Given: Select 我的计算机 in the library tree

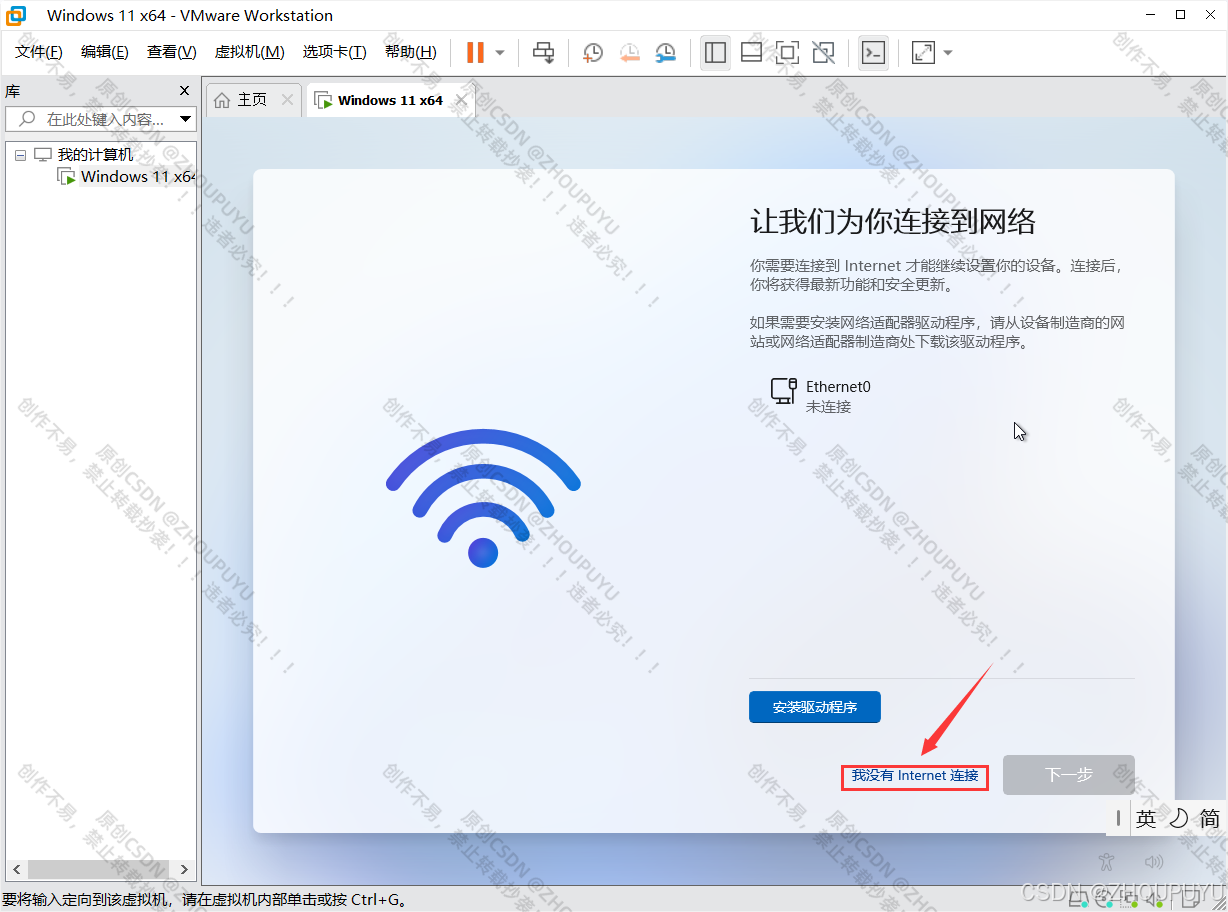Looking at the screenshot, I should point(95,155).
